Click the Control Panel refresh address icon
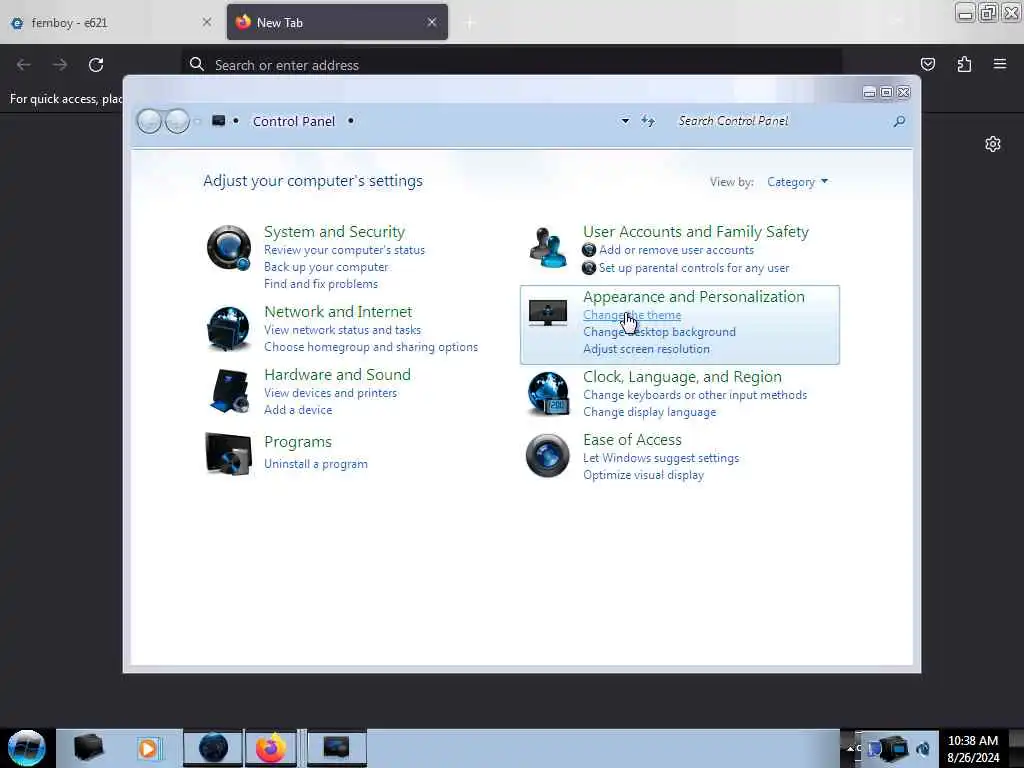 [x=648, y=121]
